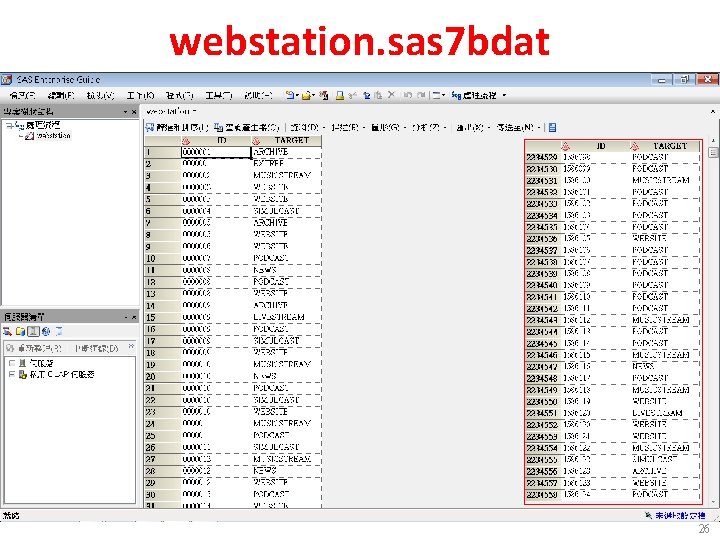
Task: Open the Describe (B) dropdown in grid toolbar
Action: (348, 127)
